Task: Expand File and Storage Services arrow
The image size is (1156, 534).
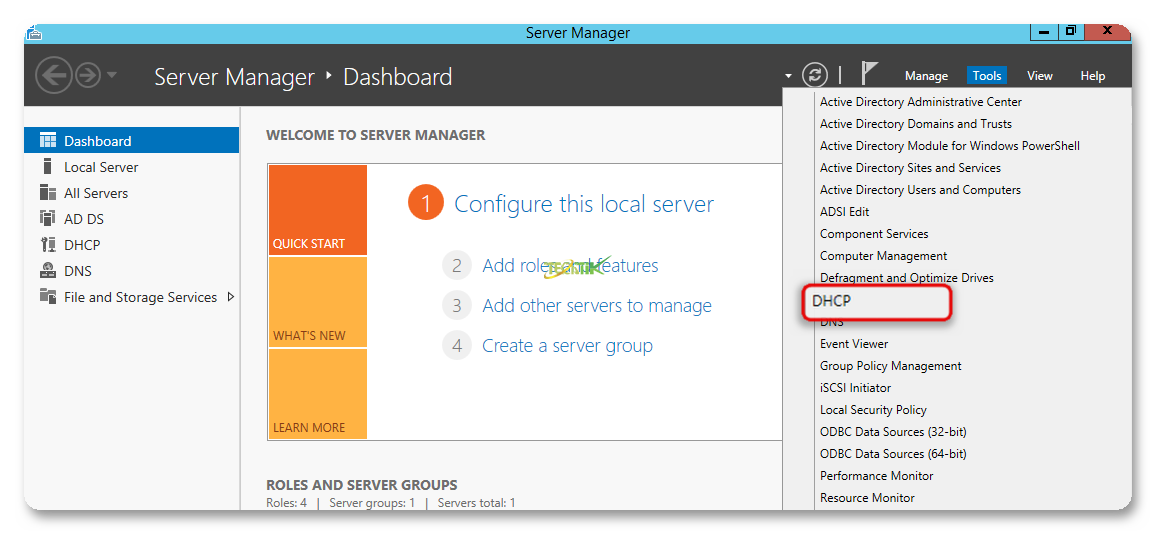Action: 231,297
